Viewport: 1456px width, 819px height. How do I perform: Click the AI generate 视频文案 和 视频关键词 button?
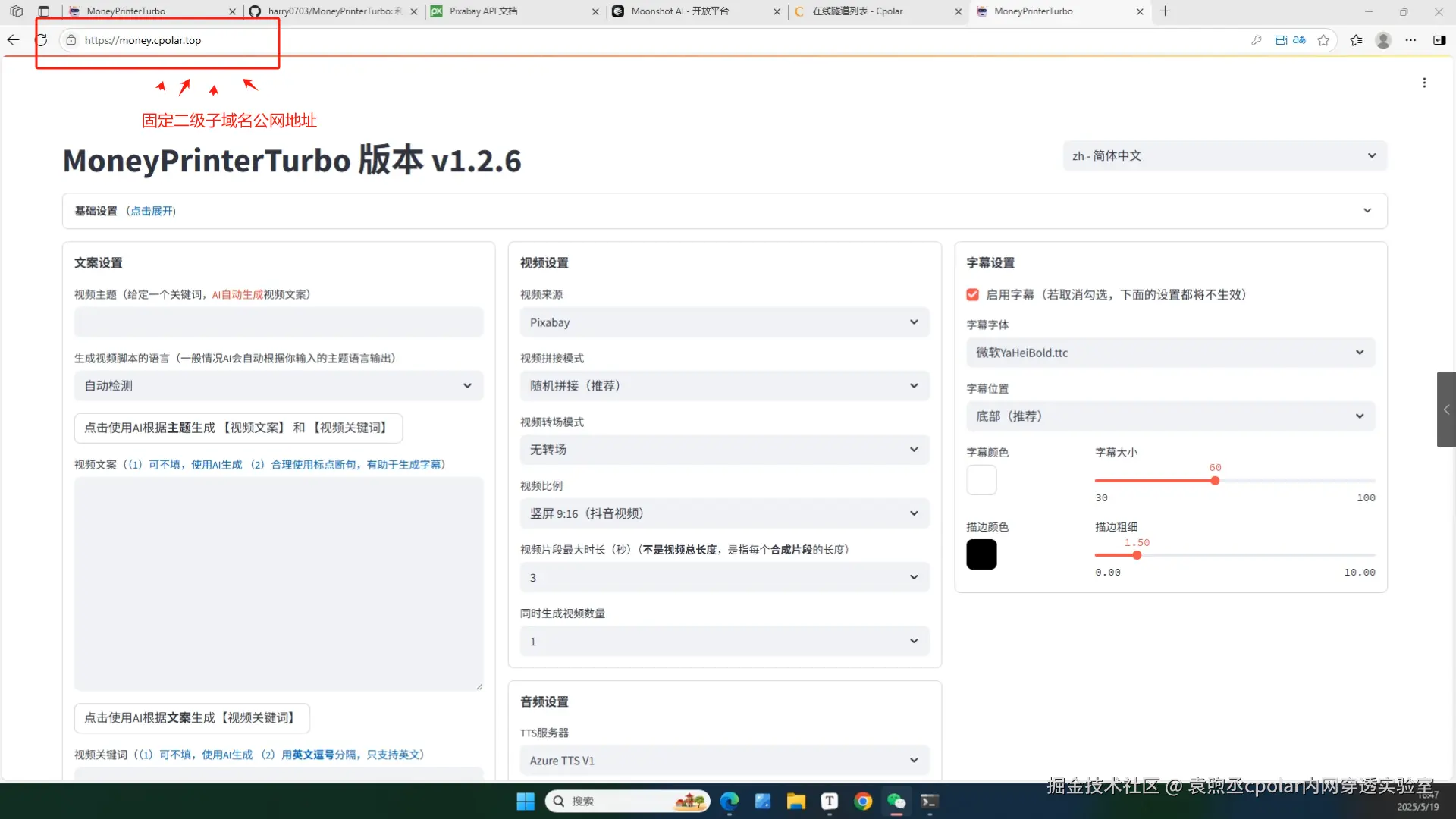[238, 428]
